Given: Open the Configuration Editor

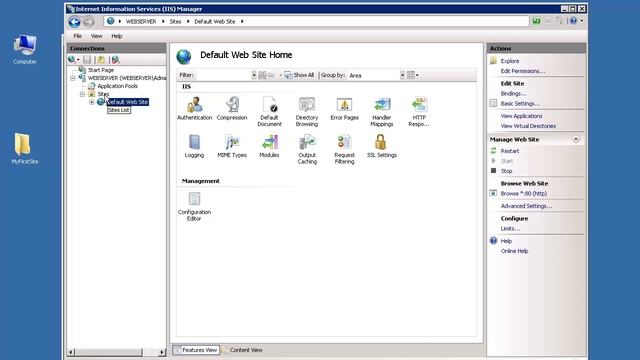Looking at the screenshot, I should click(194, 207).
